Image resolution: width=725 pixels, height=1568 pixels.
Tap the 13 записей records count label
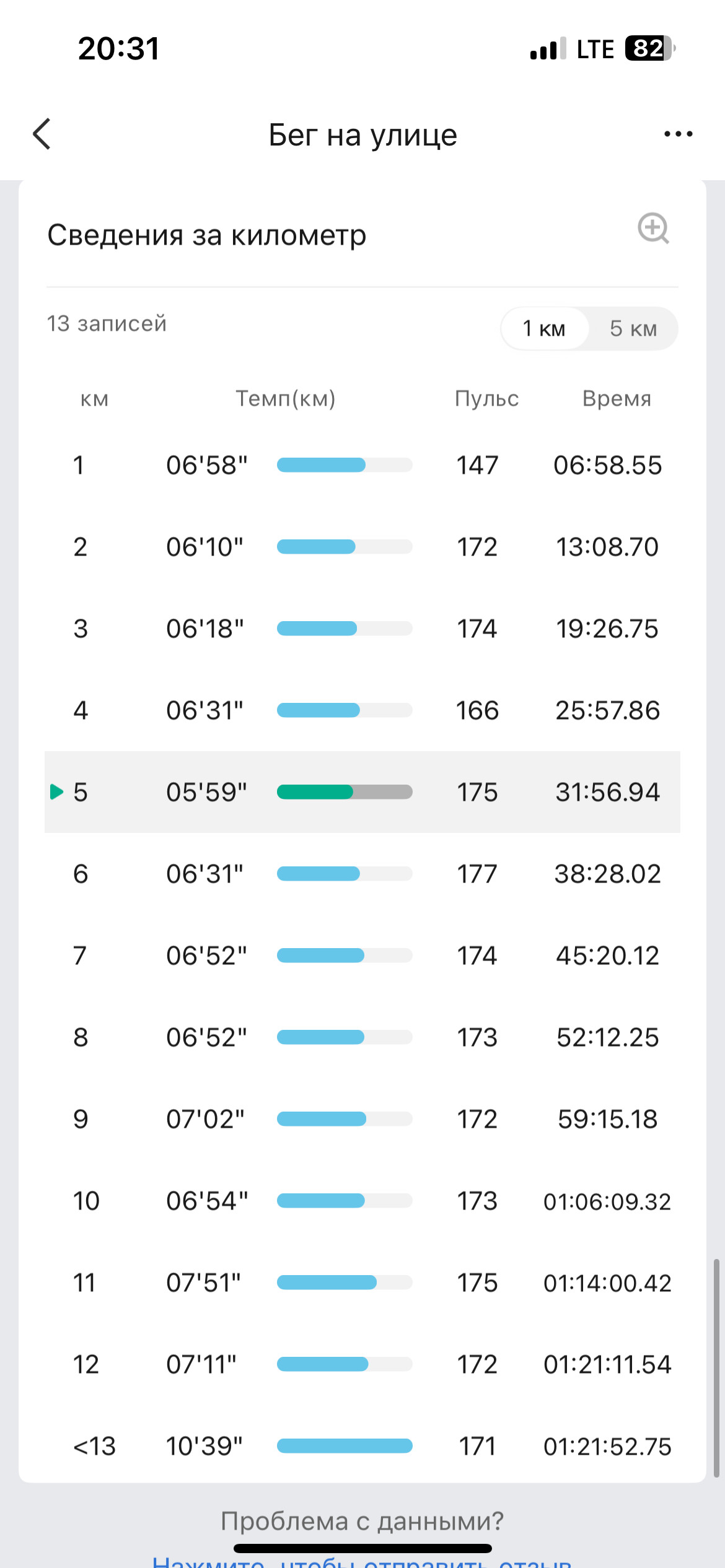click(x=107, y=323)
